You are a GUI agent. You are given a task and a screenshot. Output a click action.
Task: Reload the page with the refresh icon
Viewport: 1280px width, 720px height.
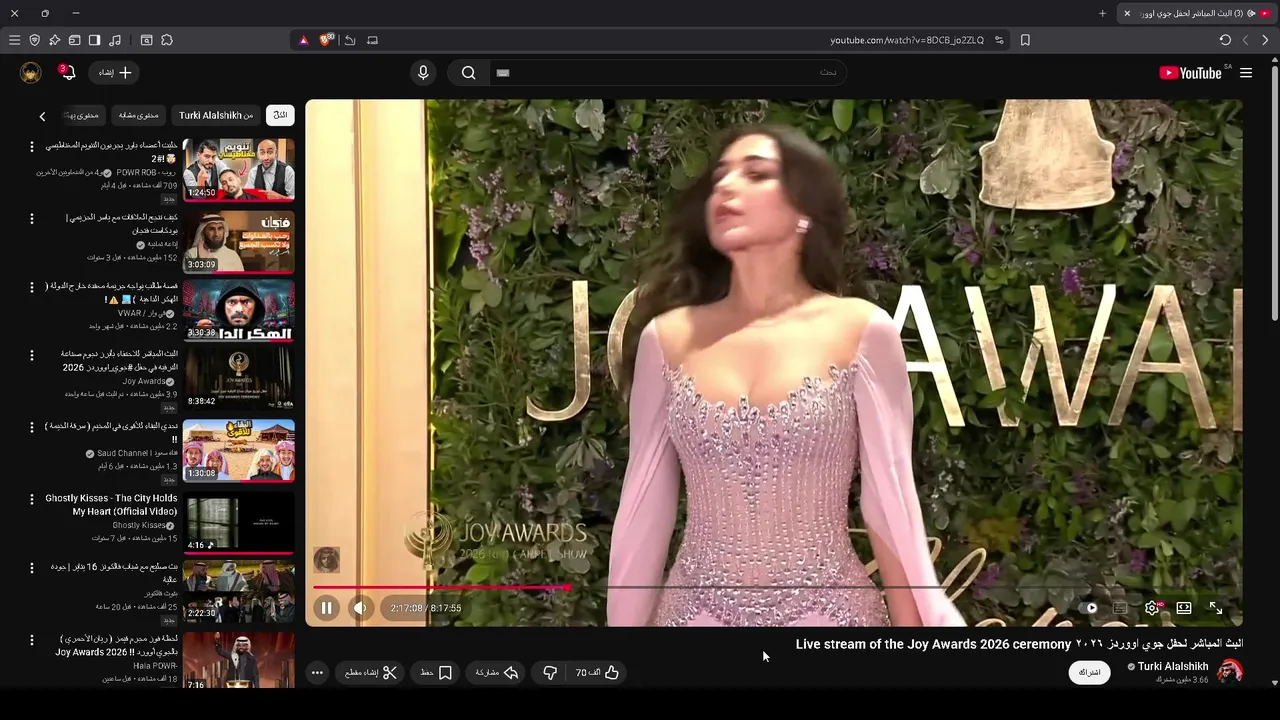click(x=1225, y=40)
